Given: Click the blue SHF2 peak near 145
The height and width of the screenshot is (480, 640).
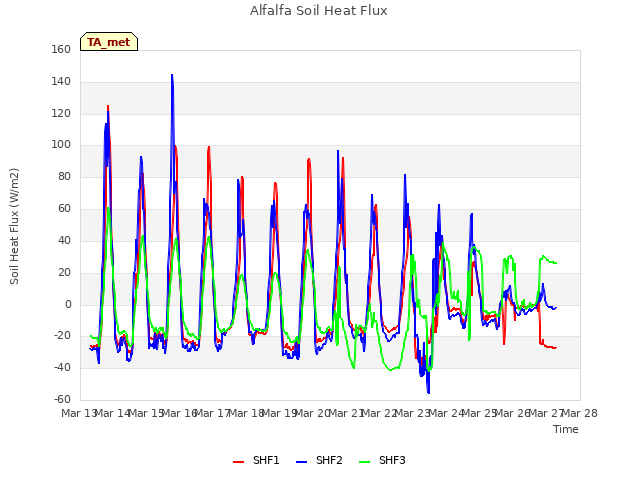Looking at the screenshot, I should [172, 75].
